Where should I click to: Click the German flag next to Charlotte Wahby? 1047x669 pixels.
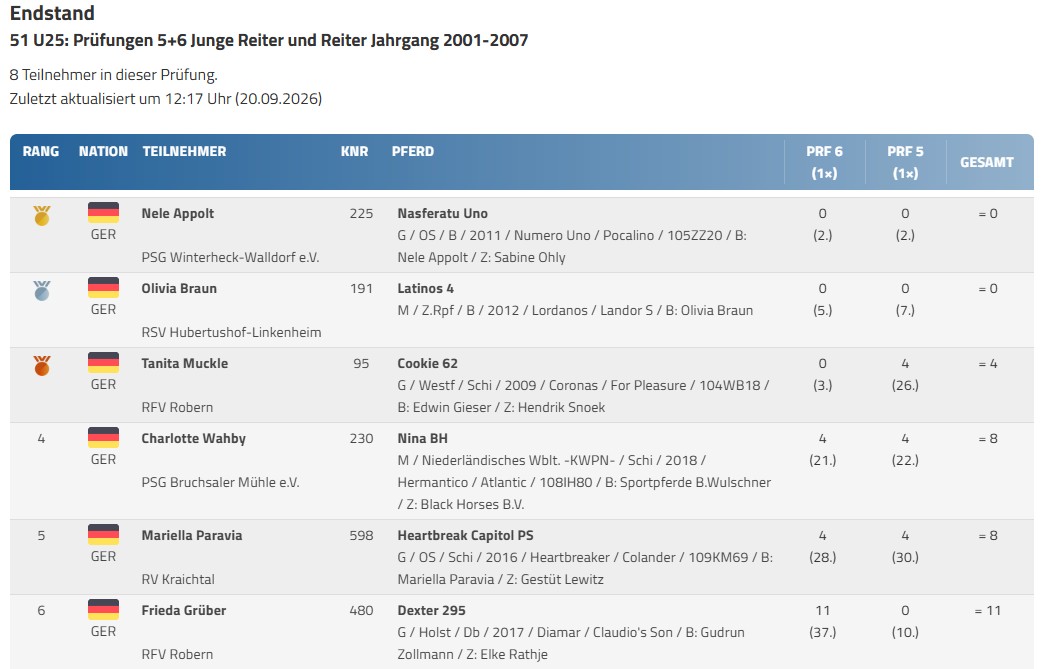point(103,437)
